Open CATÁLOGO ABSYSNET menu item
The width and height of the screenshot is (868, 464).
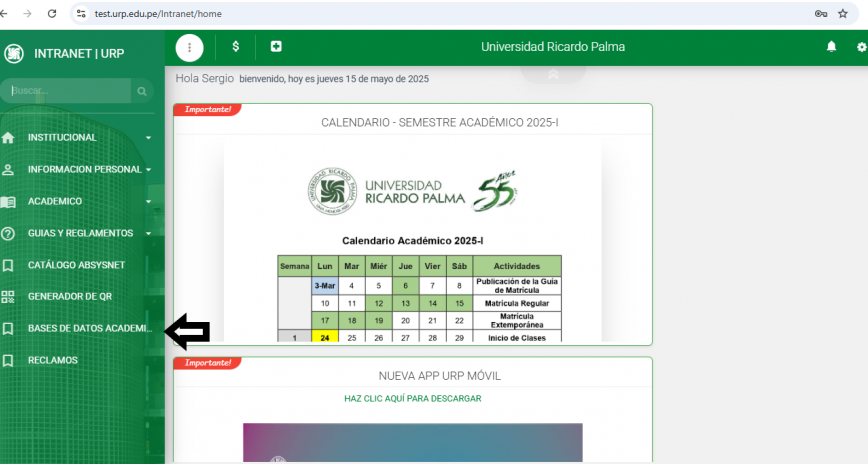77,265
